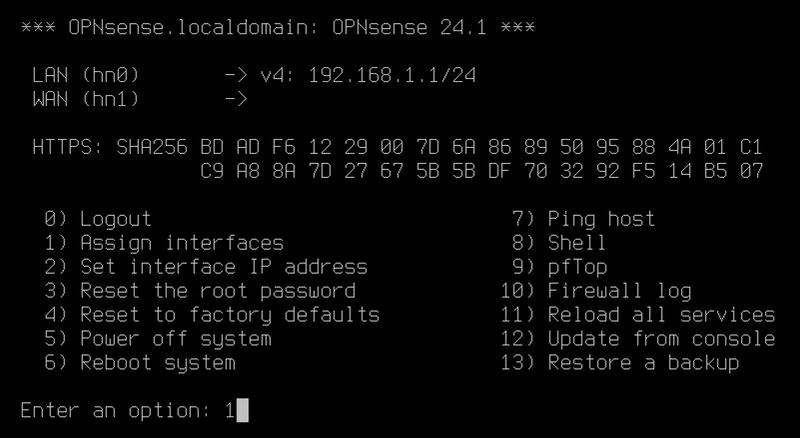Click Set interface IP address entry

click(223, 267)
